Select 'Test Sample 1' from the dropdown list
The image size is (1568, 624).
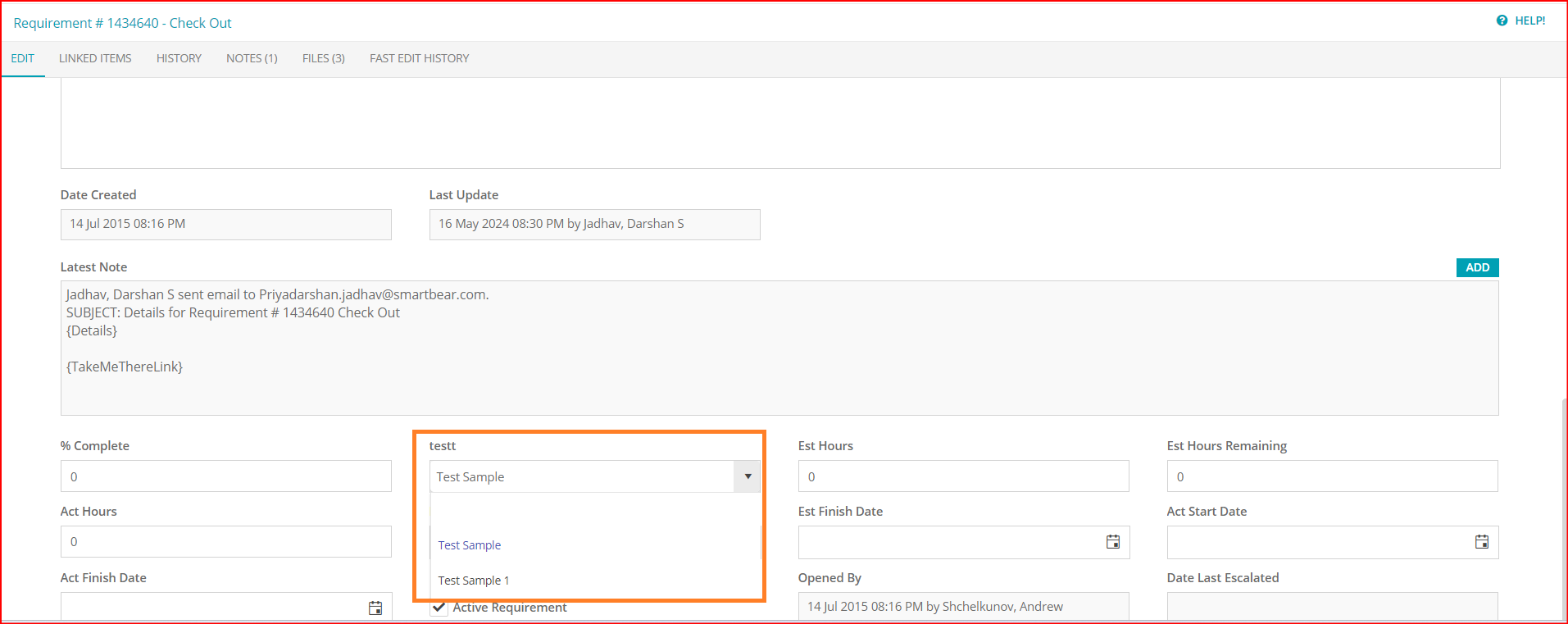click(473, 581)
